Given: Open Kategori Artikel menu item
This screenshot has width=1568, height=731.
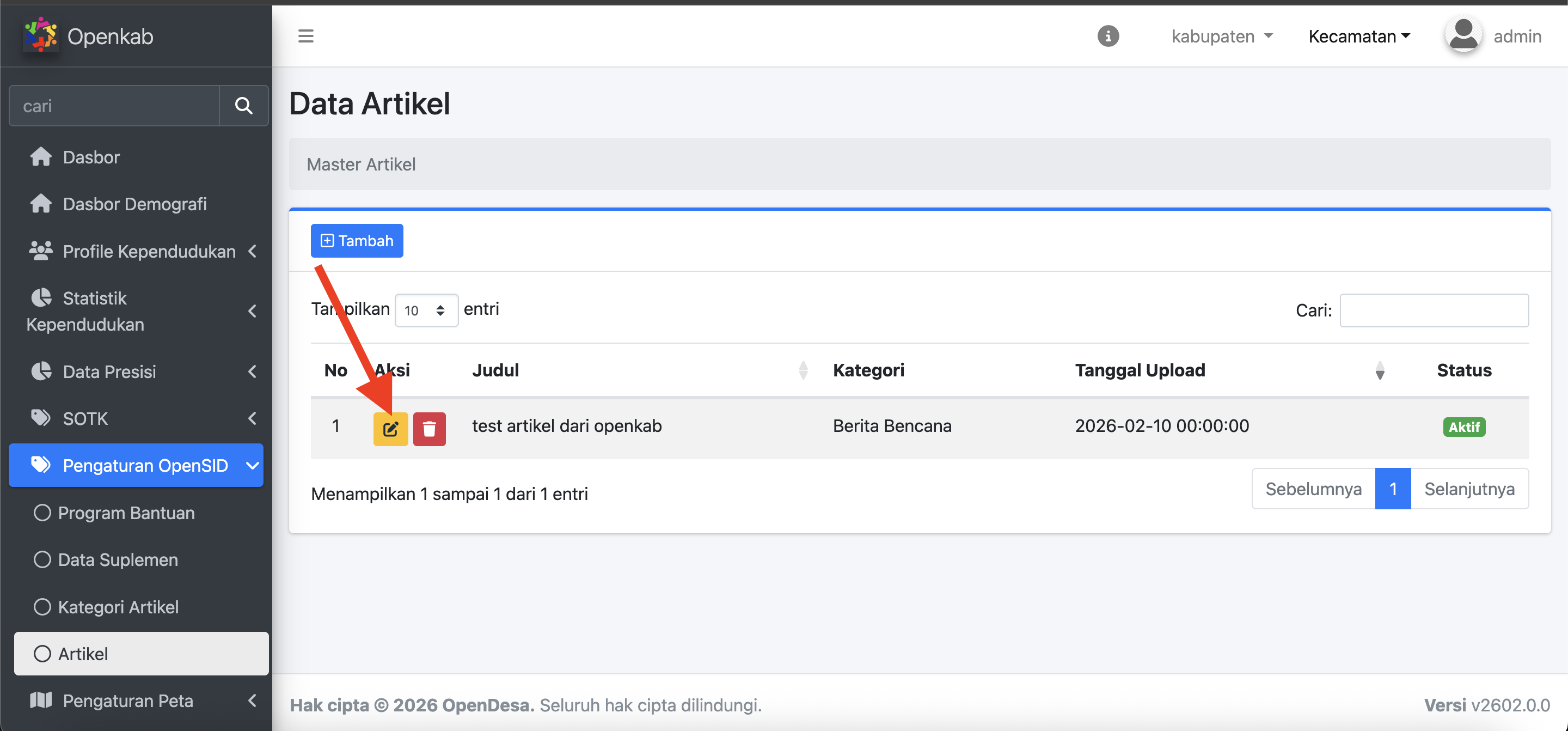Looking at the screenshot, I should 118,607.
